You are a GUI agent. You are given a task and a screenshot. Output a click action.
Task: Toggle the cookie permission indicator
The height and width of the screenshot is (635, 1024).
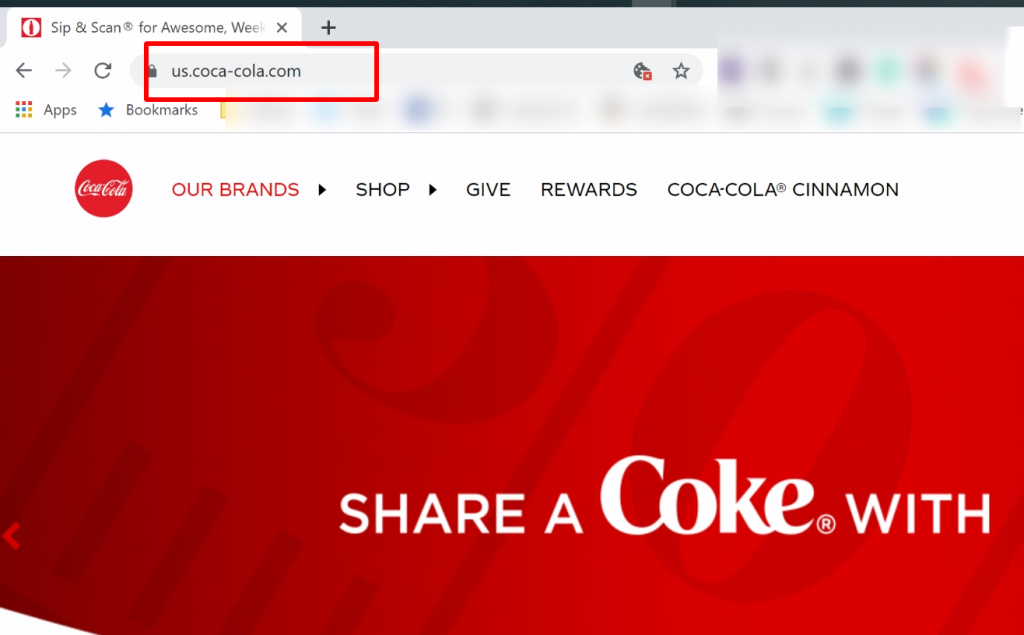pyautogui.click(x=641, y=71)
